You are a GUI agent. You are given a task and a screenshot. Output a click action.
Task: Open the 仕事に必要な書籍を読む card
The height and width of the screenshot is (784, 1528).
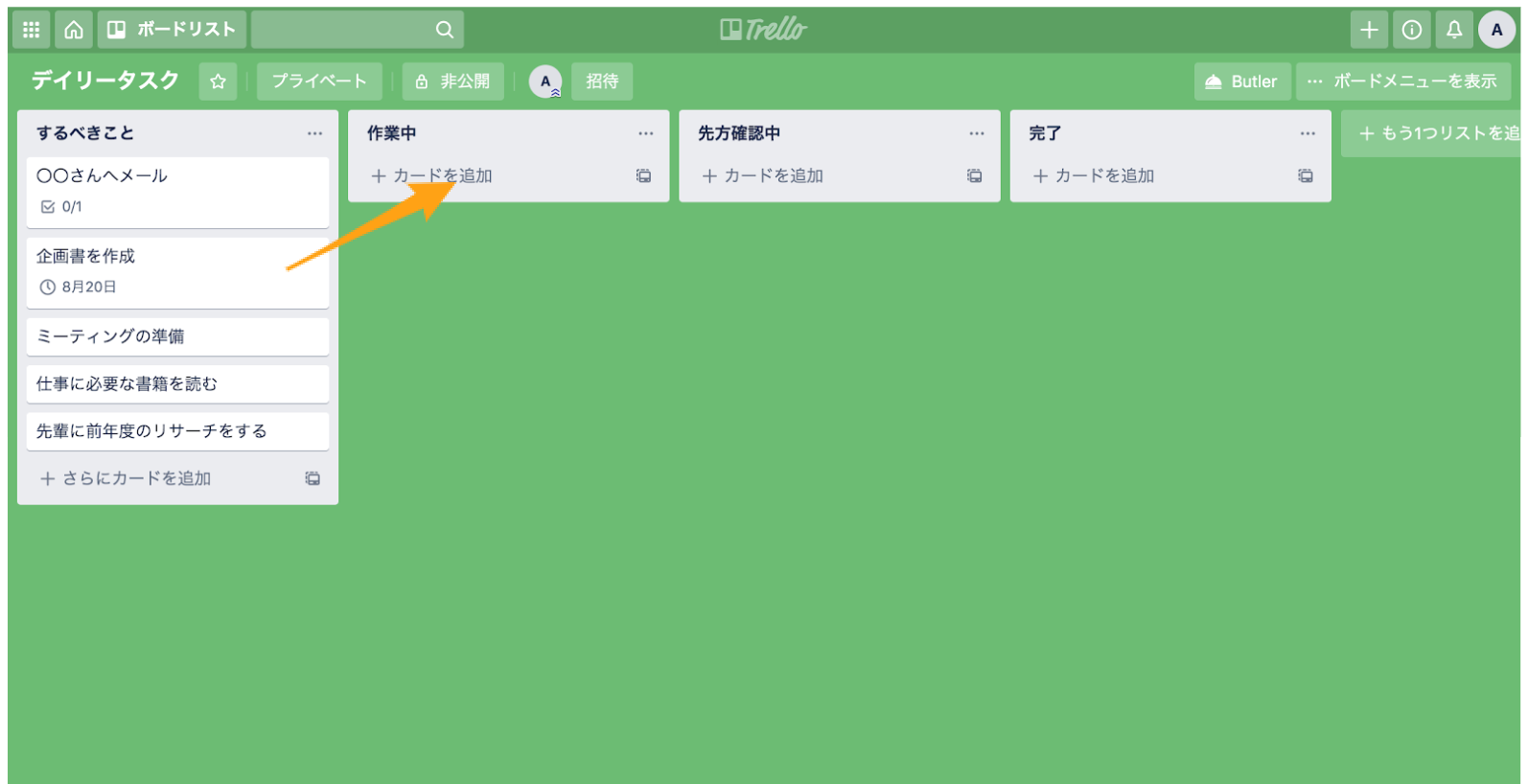[x=177, y=383]
